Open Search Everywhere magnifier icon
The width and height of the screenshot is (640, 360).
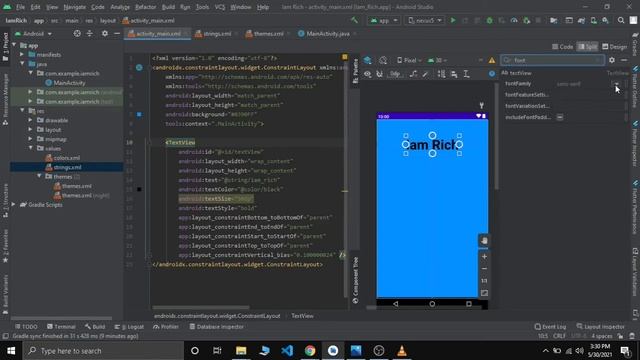click(x=621, y=20)
